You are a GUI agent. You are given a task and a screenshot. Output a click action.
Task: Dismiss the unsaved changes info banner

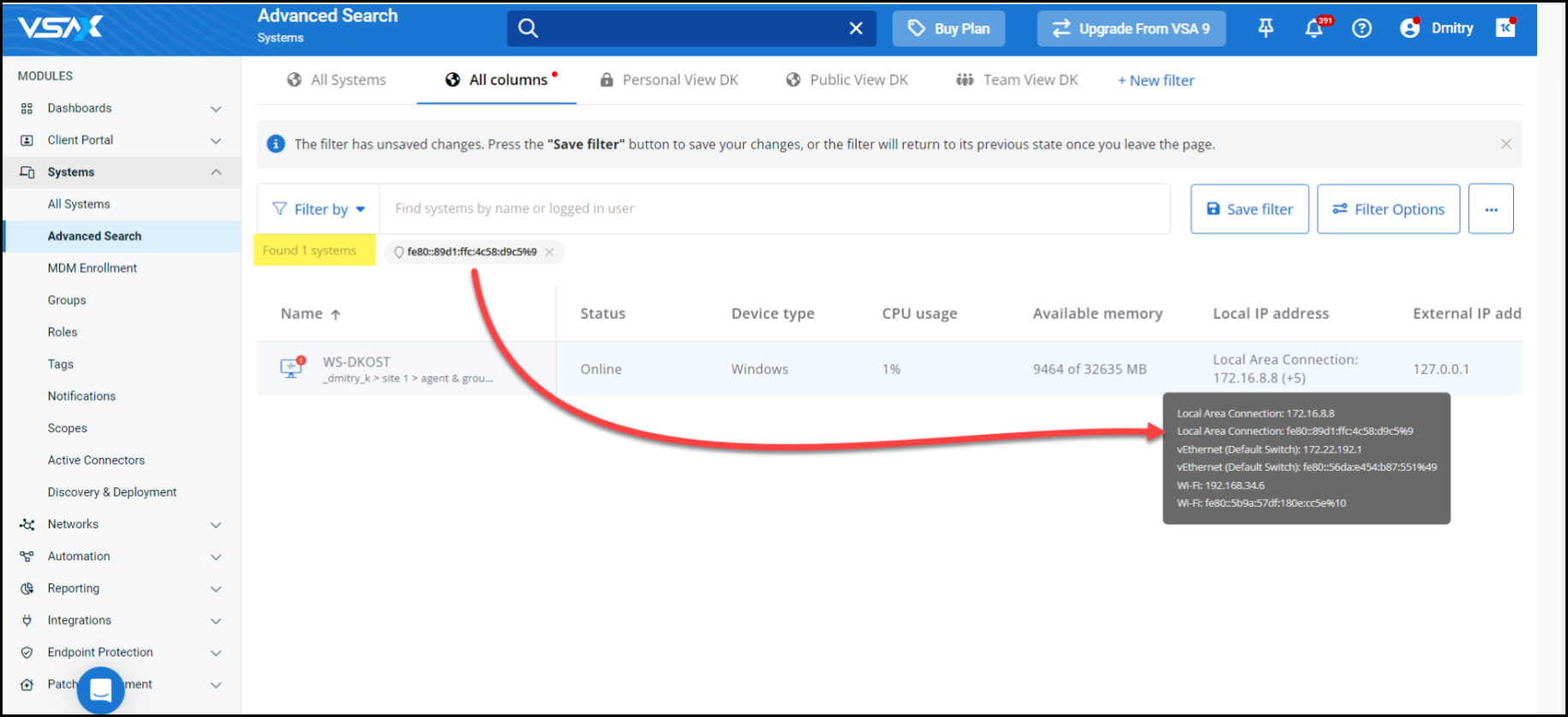[x=1505, y=144]
